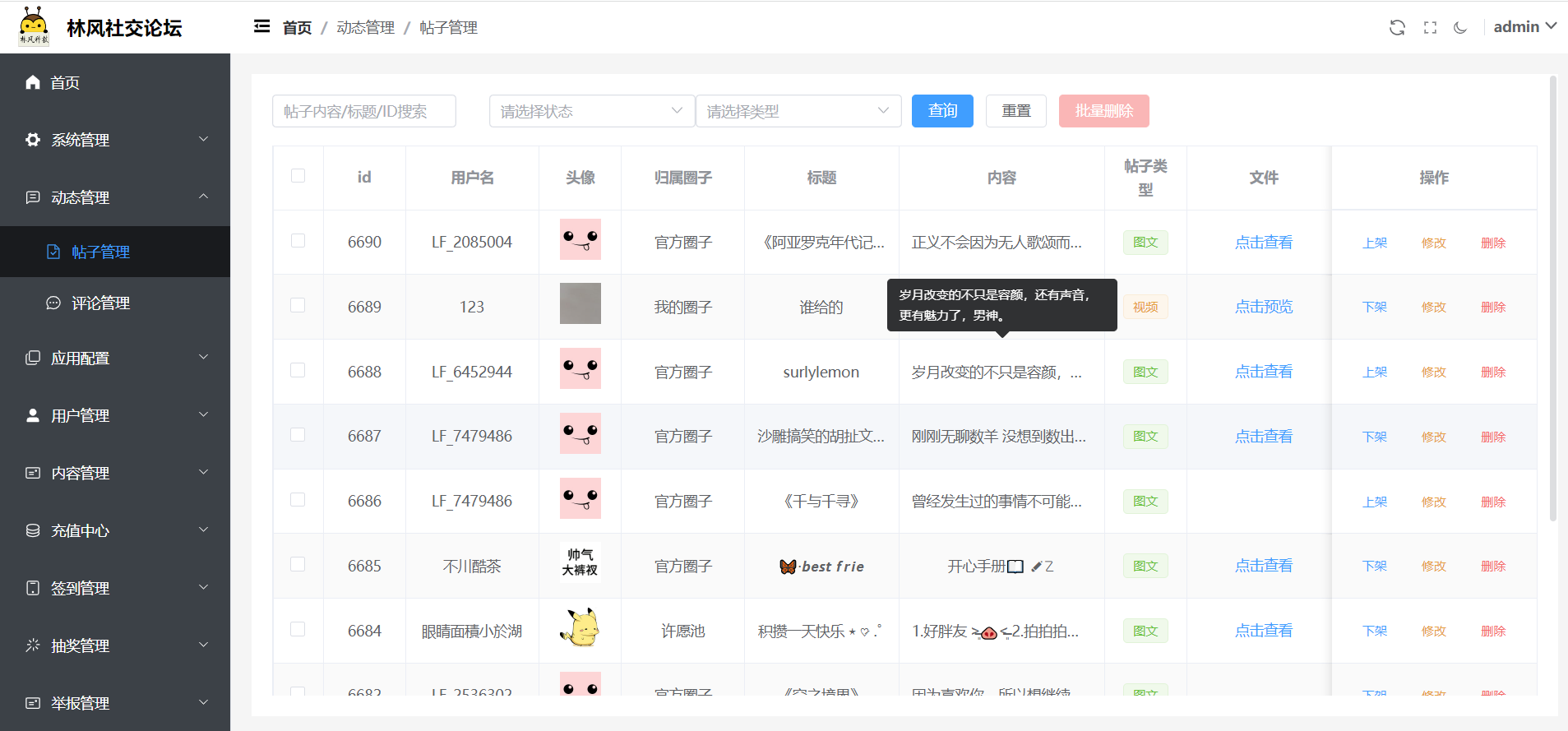Check the select-all checkbox in table header

point(298,176)
